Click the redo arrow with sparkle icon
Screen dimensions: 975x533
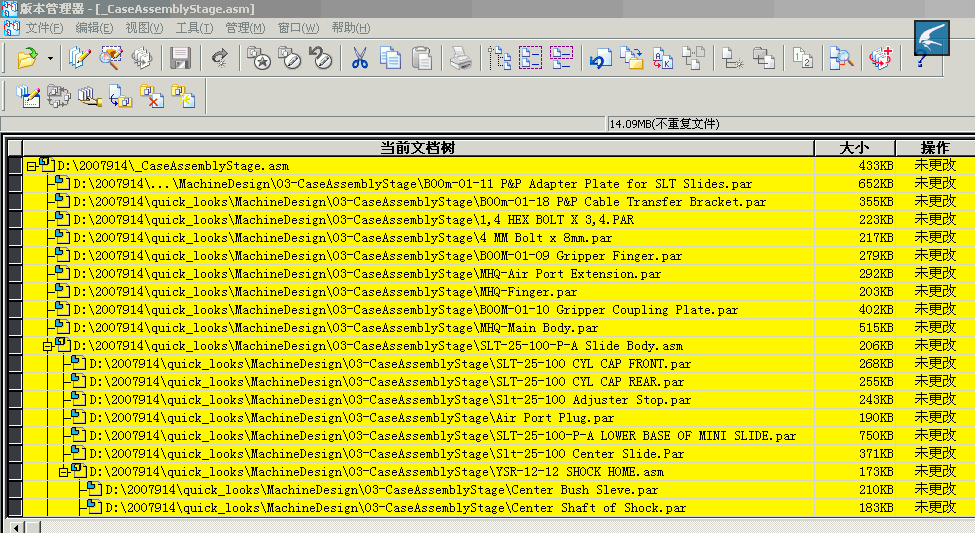(x=219, y=58)
